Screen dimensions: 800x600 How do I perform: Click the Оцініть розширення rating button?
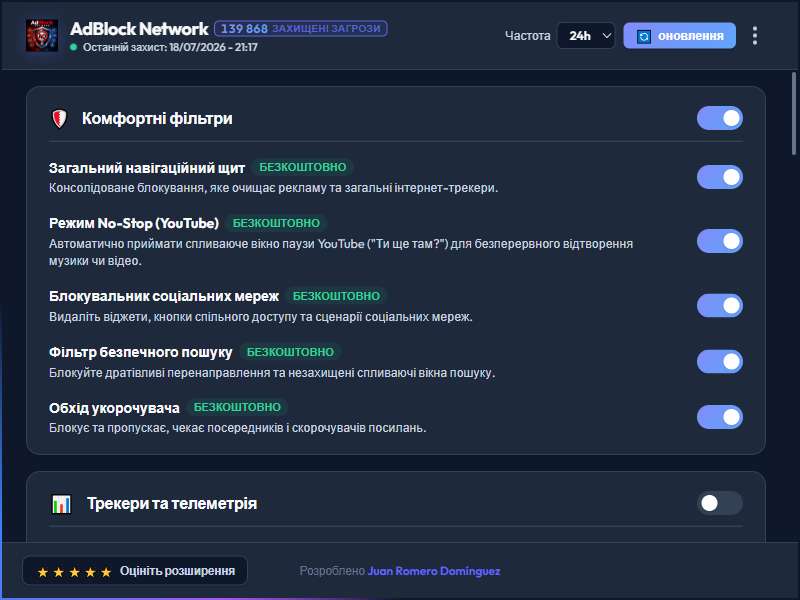(135, 570)
